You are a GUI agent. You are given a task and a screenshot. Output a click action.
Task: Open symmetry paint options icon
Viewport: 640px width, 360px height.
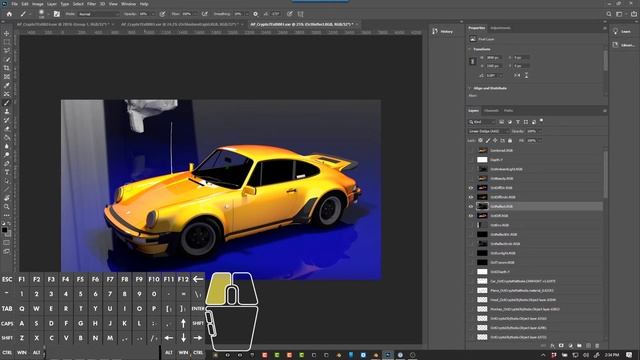click(300, 14)
